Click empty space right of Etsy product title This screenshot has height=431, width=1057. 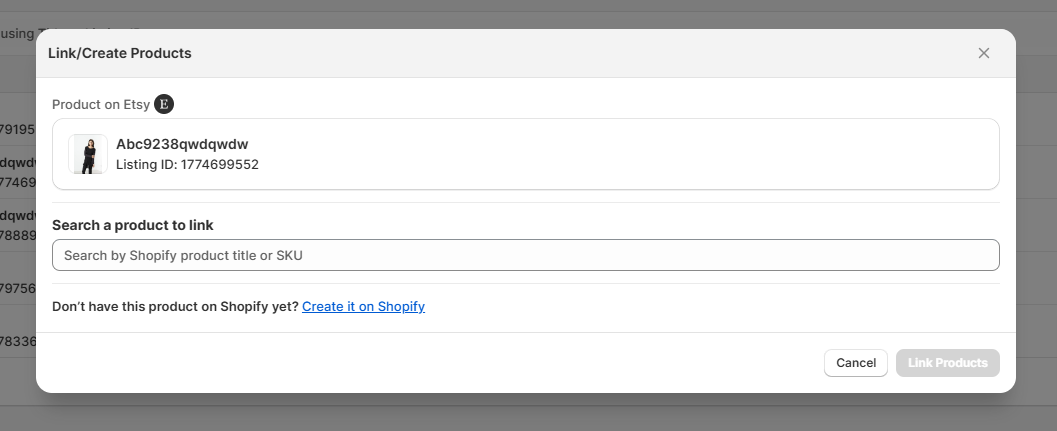click(627, 154)
